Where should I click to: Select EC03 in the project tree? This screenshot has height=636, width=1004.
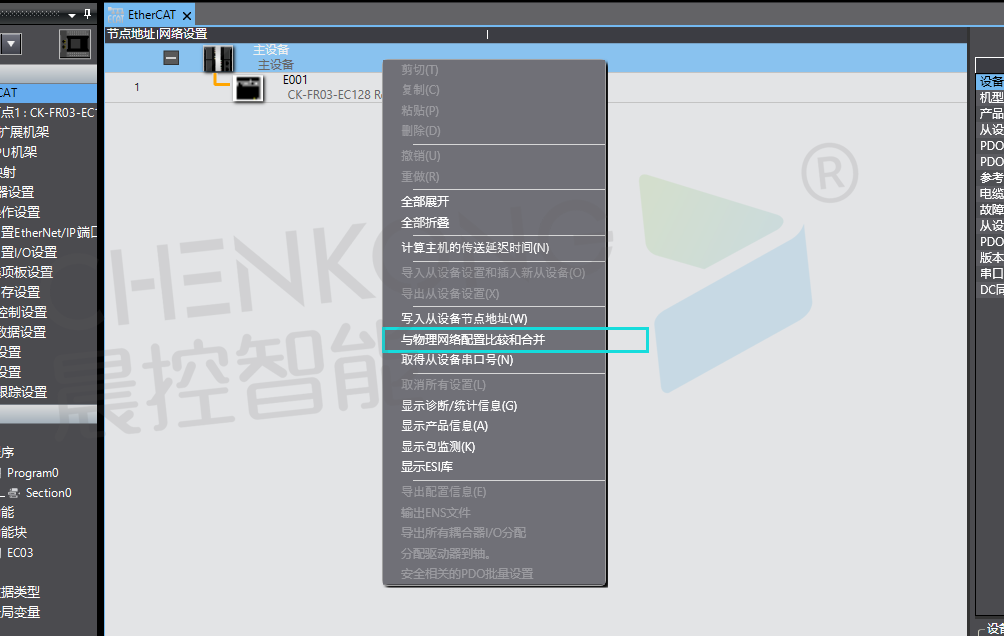pos(21,553)
